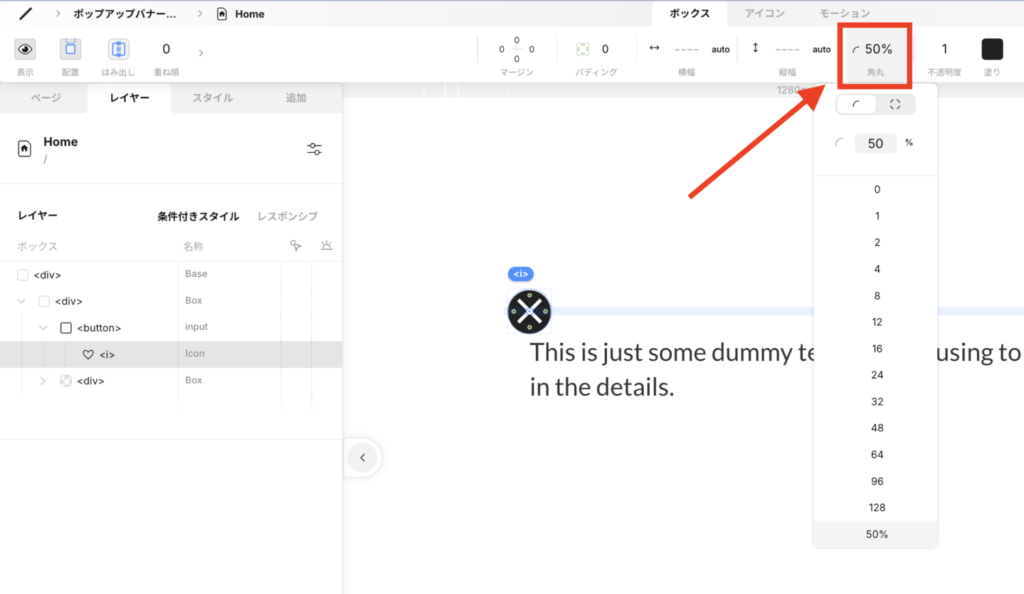Open the Home page settings sliders icon
This screenshot has width=1024, height=594.
click(x=314, y=149)
